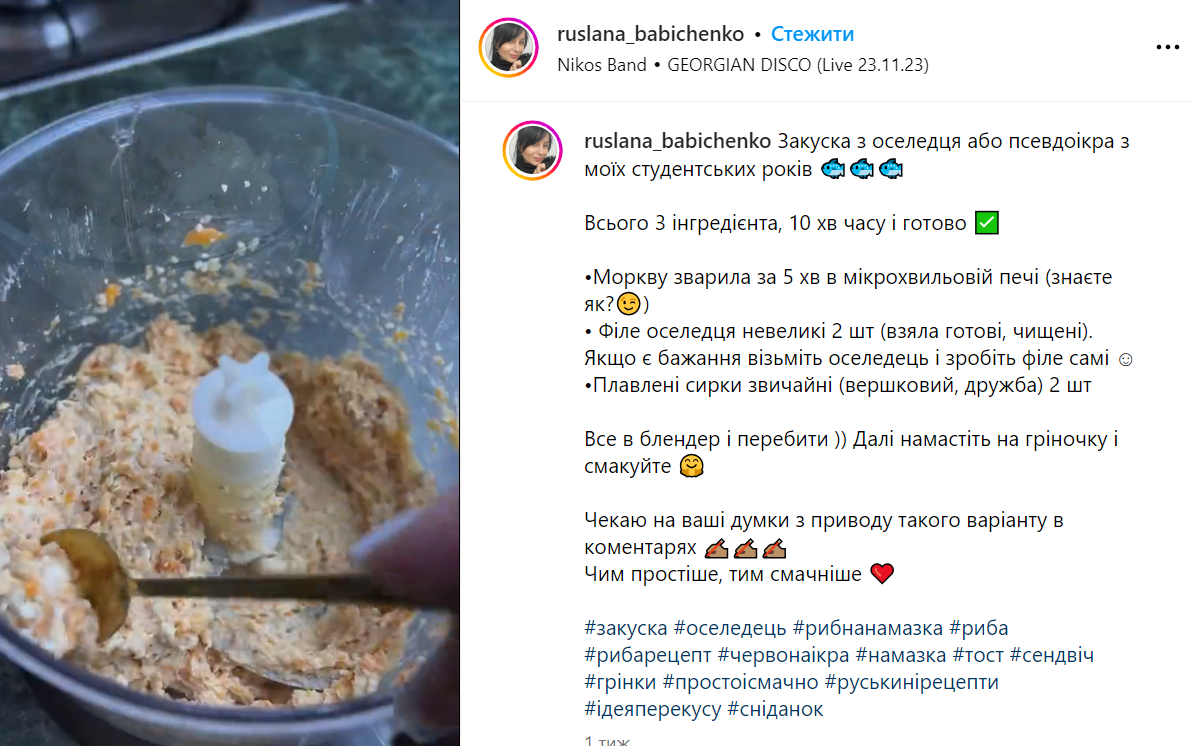Open ruslana_babichenko profile from header username

(651, 34)
